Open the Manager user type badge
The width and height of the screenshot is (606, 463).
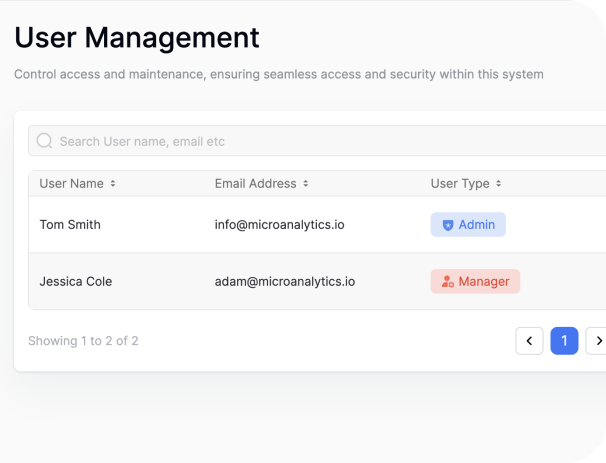point(475,281)
